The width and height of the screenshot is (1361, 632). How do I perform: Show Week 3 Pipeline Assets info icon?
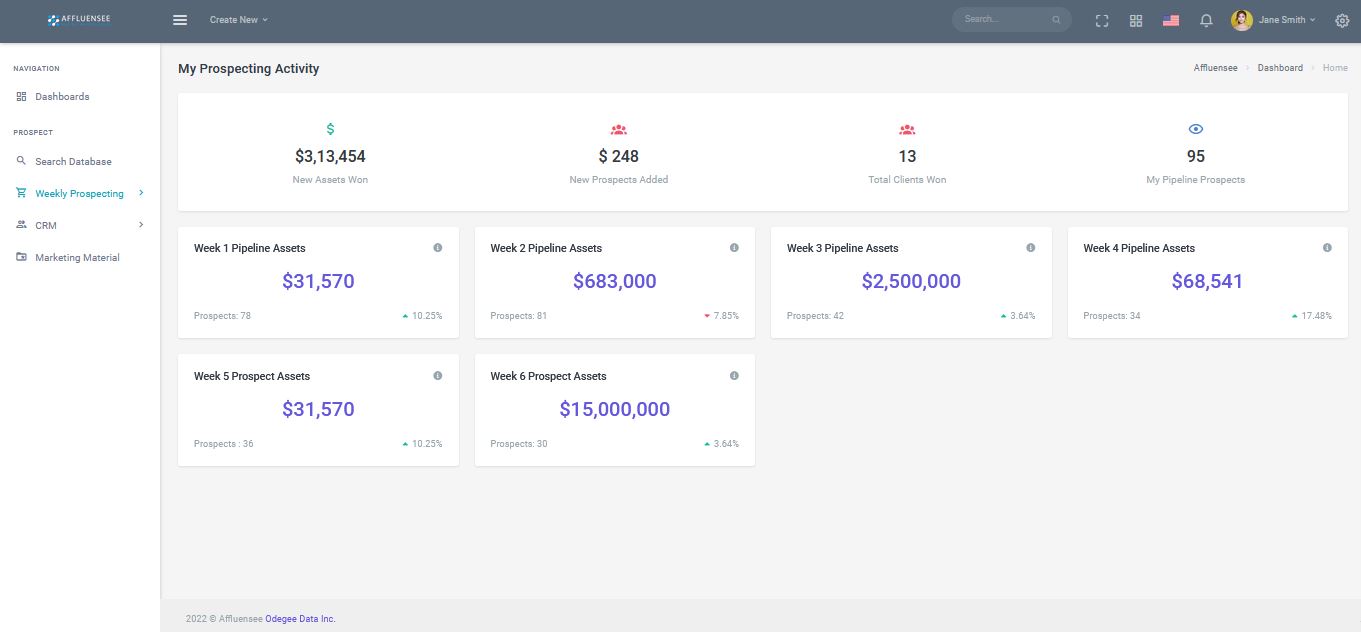point(1031,248)
